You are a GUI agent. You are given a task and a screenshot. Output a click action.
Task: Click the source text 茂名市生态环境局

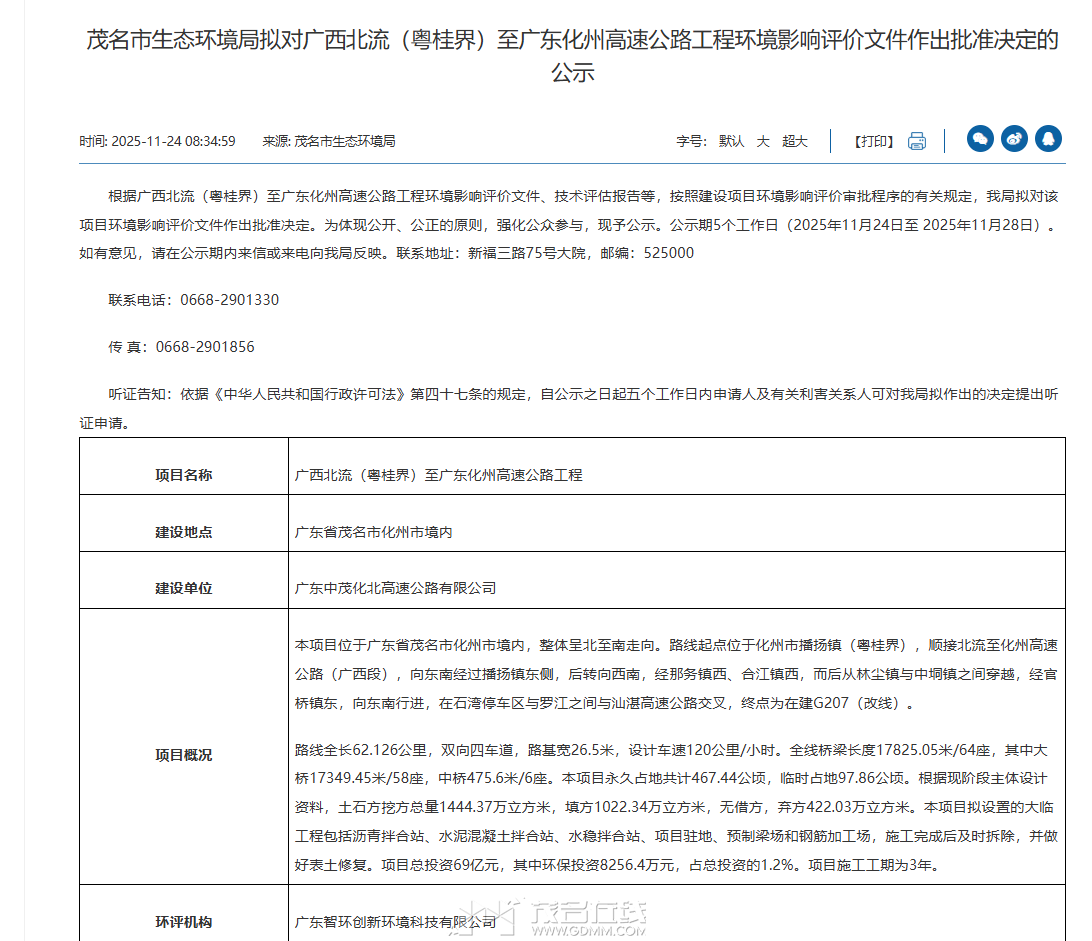tap(344, 141)
